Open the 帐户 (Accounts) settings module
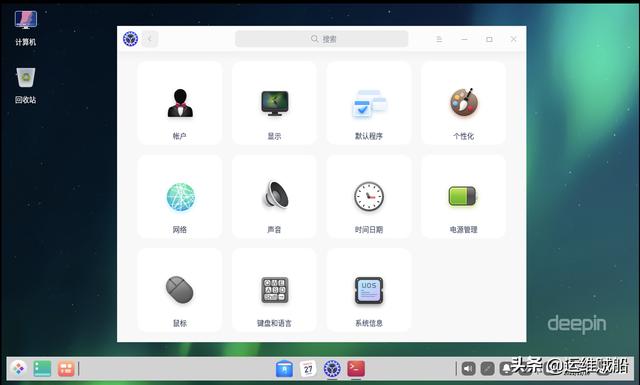This screenshot has width=640, height=385. coord(180,103)
